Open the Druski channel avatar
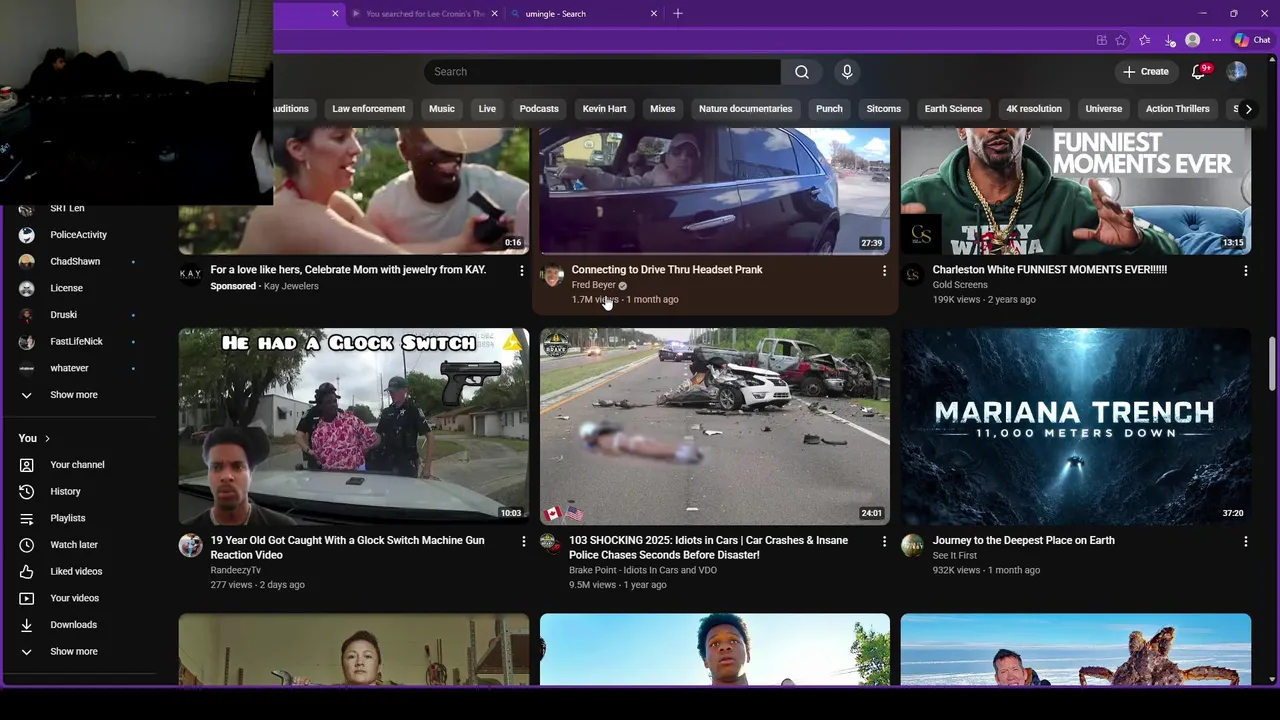 click(x=27, y=315)
